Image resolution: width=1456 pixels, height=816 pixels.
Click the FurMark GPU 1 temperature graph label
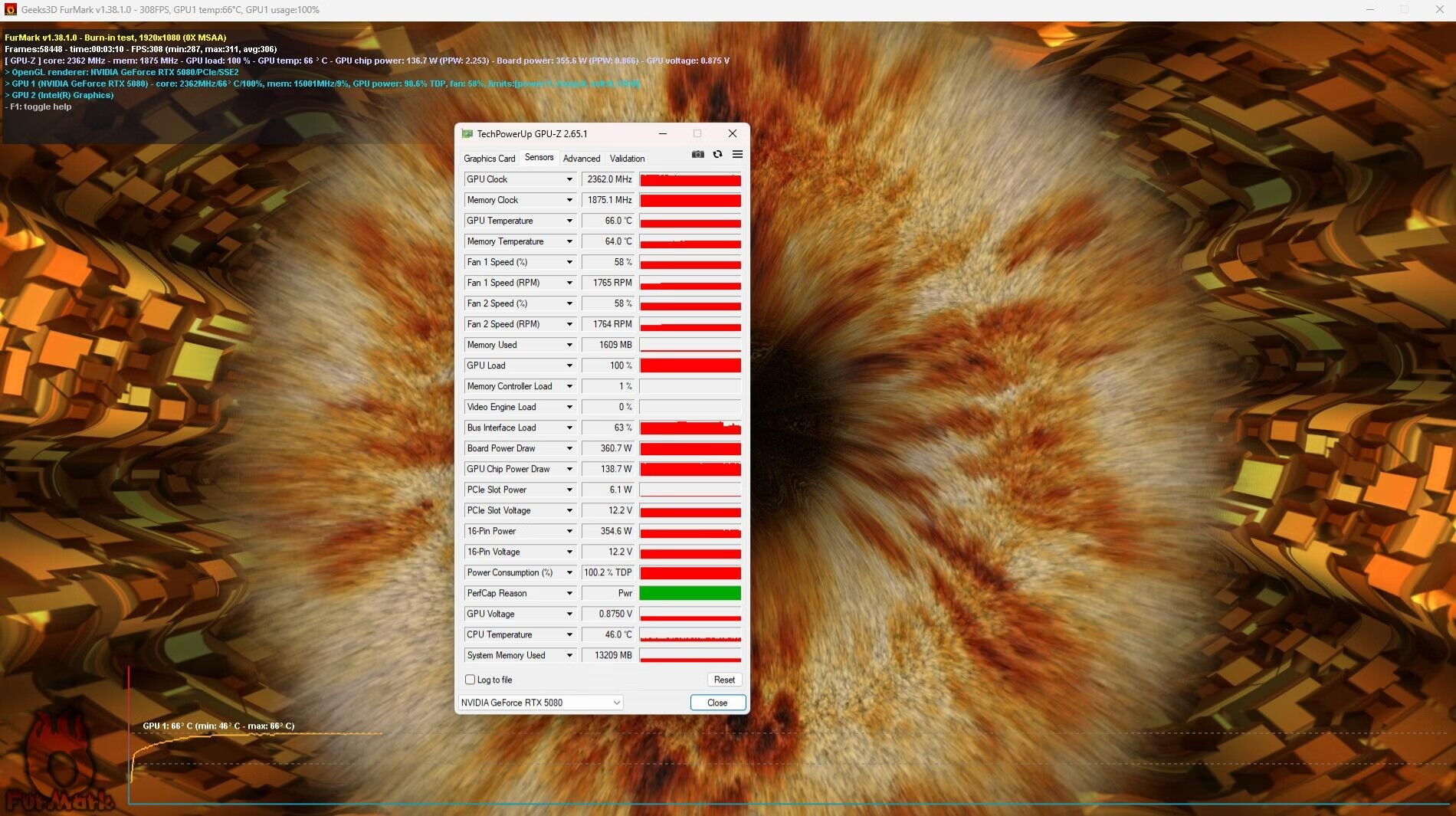click(218, 726)
